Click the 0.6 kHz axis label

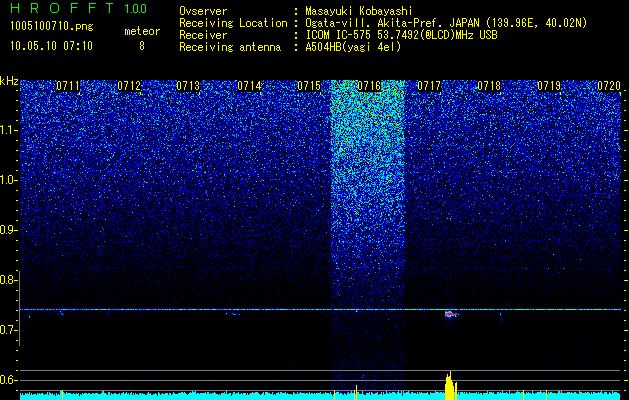pos(8,380)
